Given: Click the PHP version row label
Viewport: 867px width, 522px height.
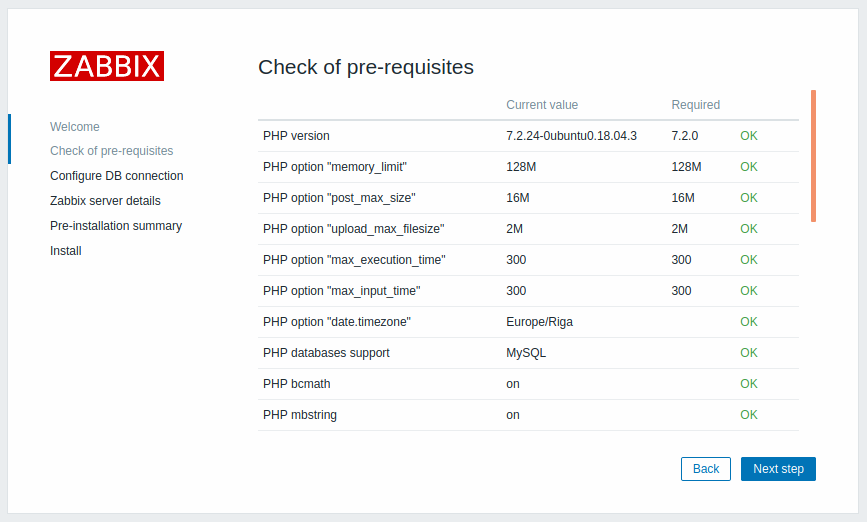Looking at the screenshot, I should click(296, 136).
